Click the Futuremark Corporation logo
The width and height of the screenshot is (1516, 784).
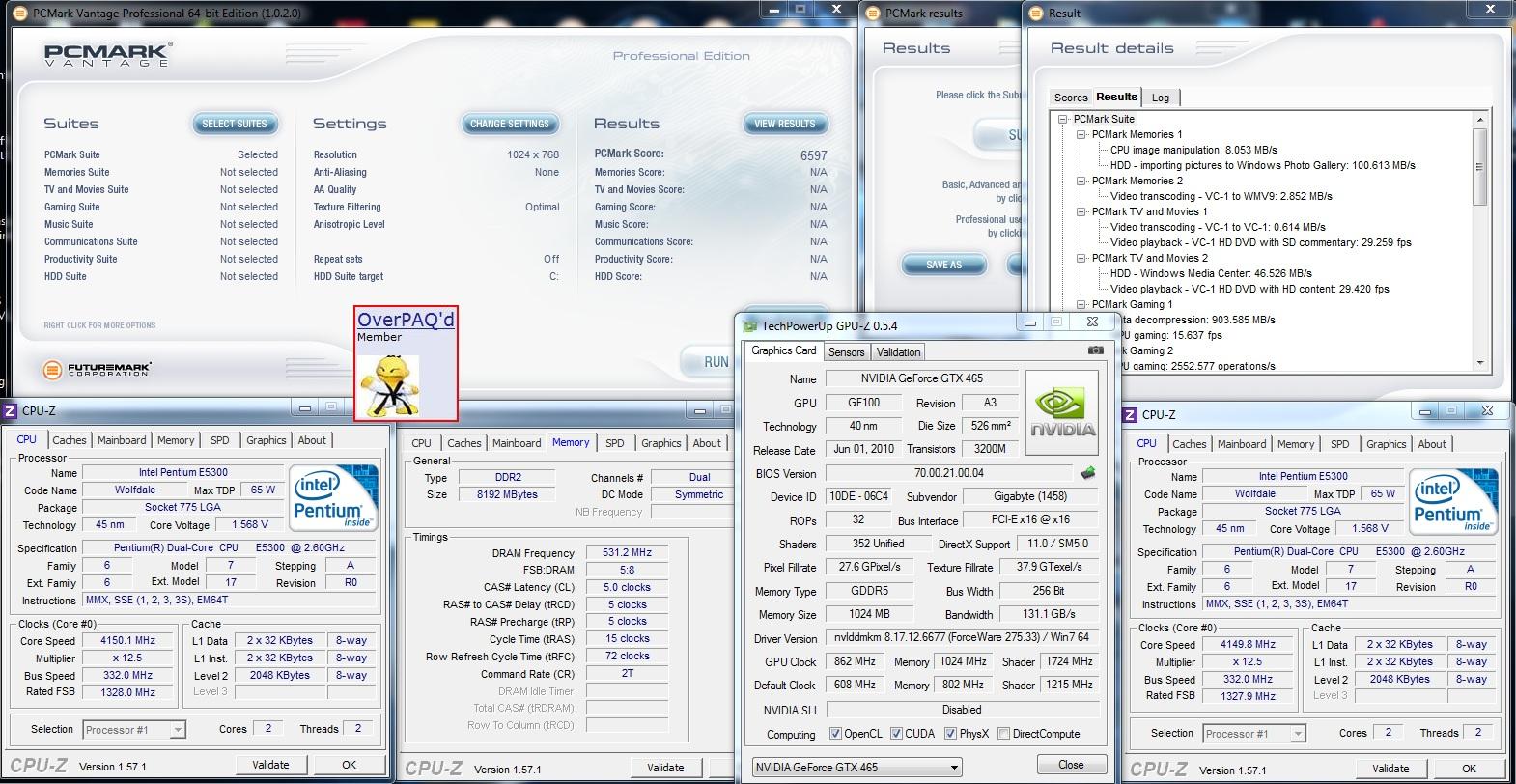pyautogui.click(x=97, y=369)
